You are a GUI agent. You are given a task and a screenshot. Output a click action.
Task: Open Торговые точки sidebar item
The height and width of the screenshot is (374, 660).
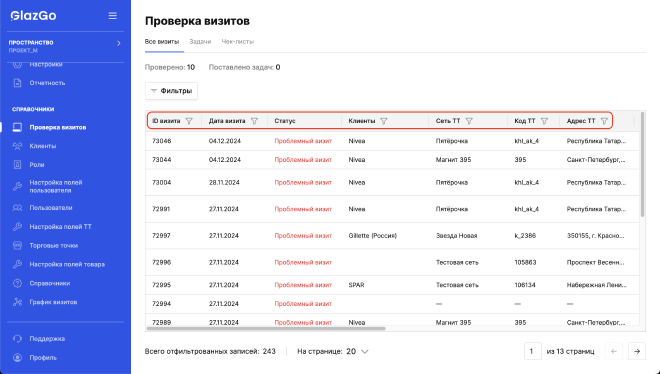click(53, 246)
